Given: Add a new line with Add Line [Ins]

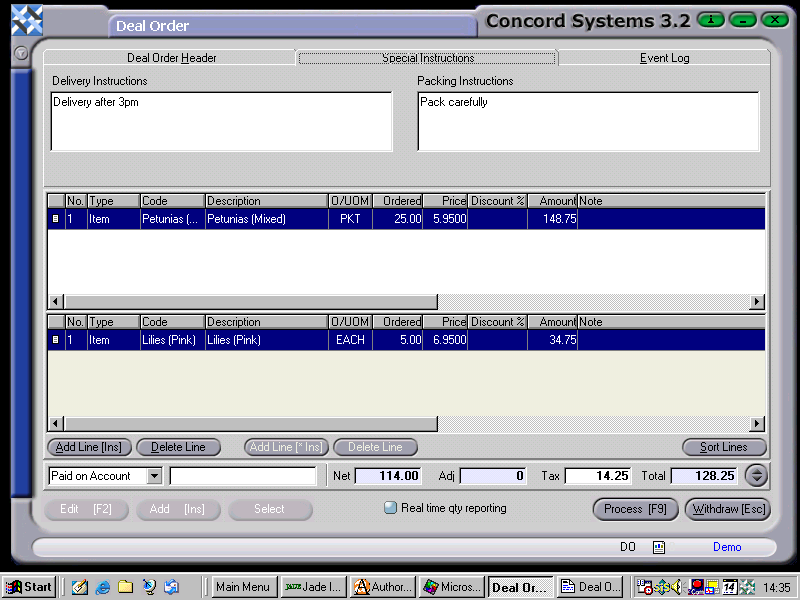Looking at the screenshot, I should pos(88,447).
